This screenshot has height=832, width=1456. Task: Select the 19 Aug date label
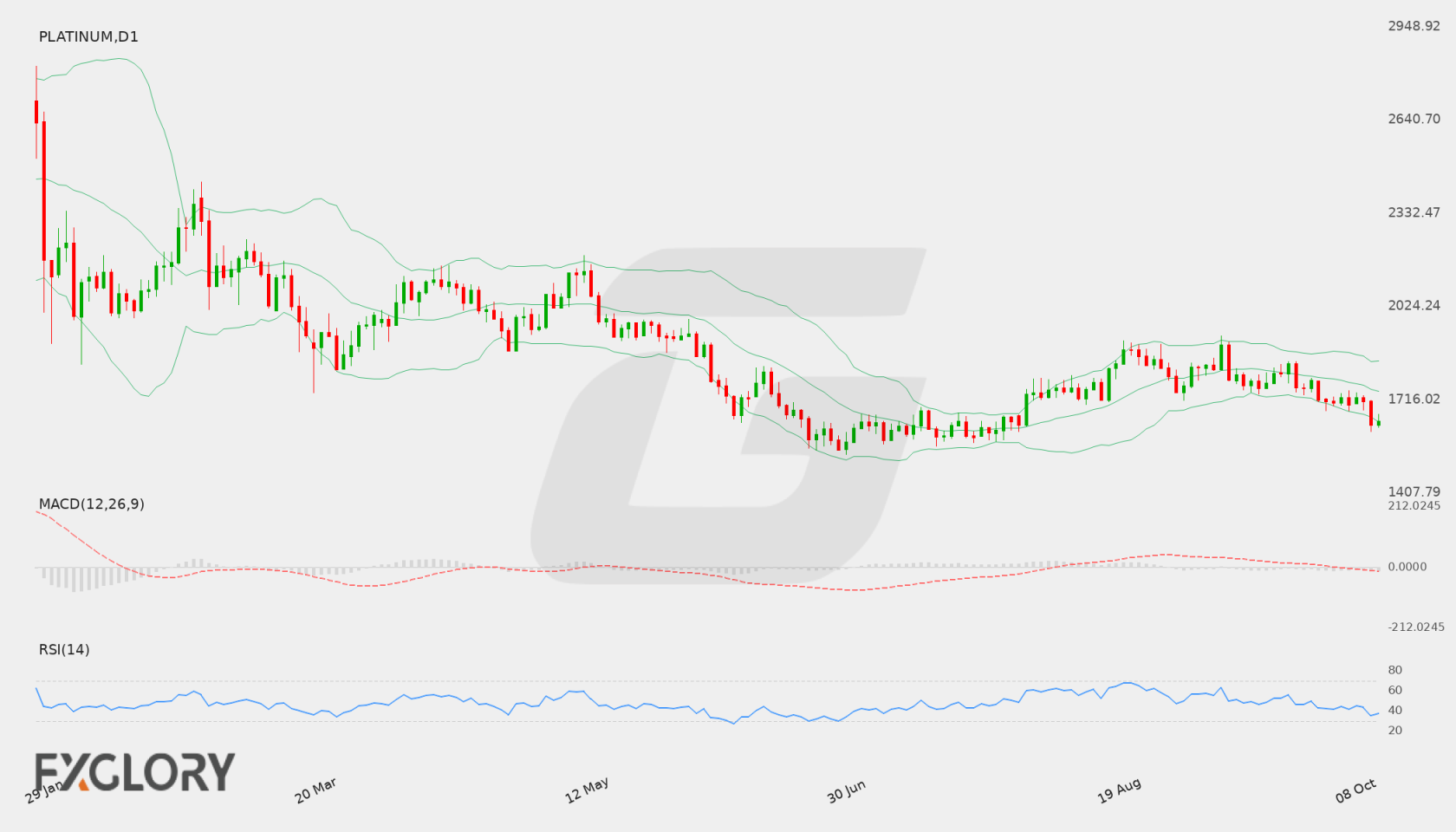point(1119,790)
